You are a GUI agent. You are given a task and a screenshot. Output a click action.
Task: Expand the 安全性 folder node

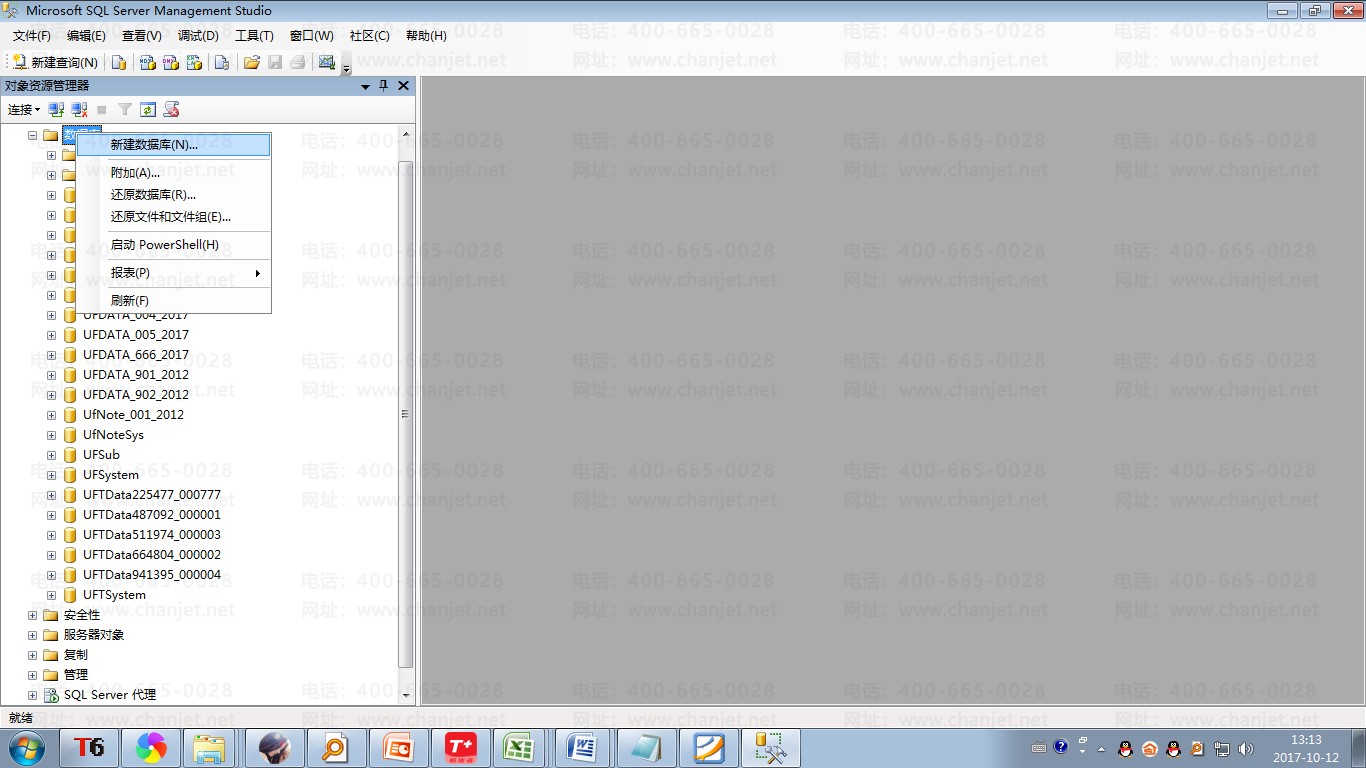pos(32,615)
